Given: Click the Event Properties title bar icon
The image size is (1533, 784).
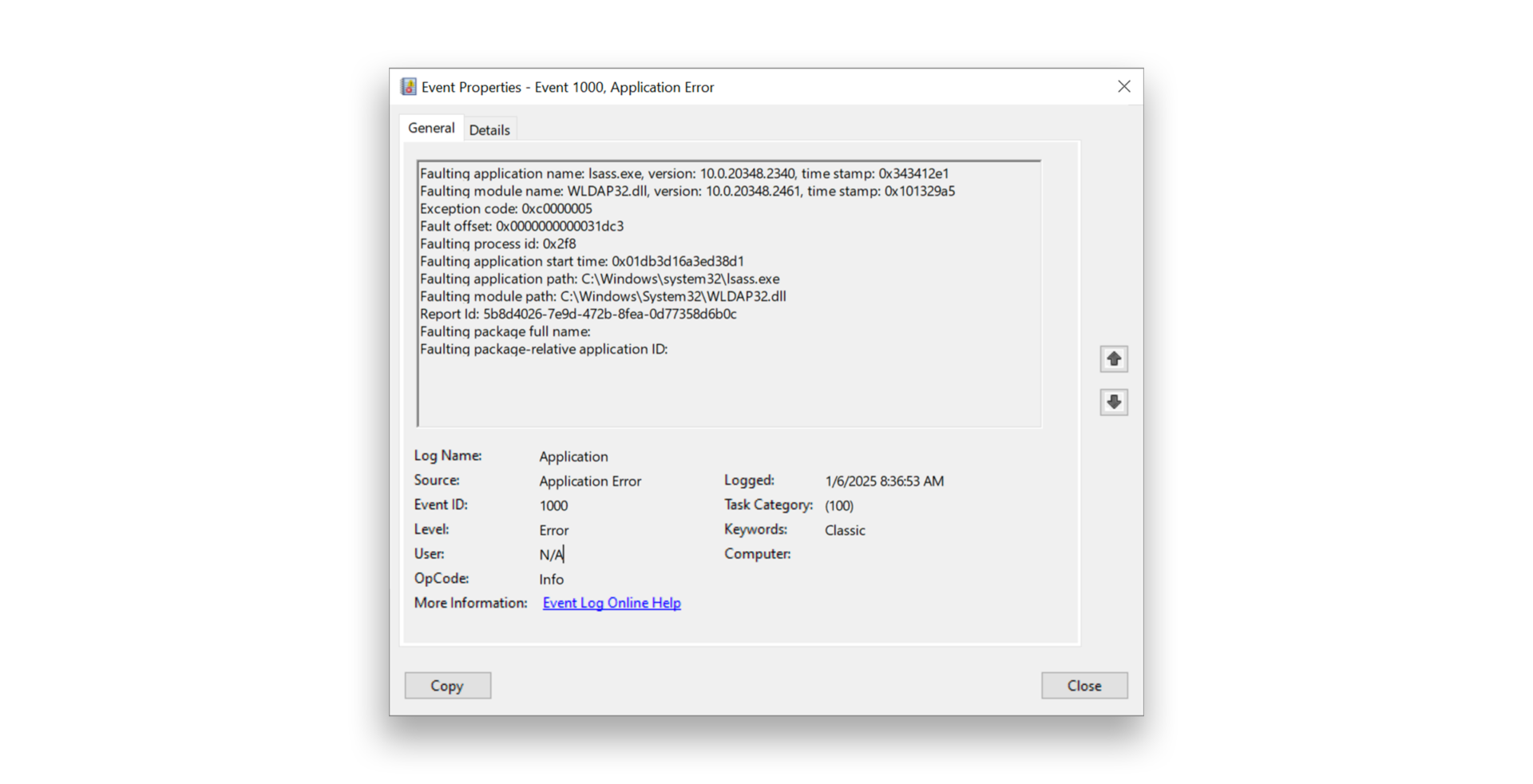Looking at the screenshot, I should (x=409, y=86).
